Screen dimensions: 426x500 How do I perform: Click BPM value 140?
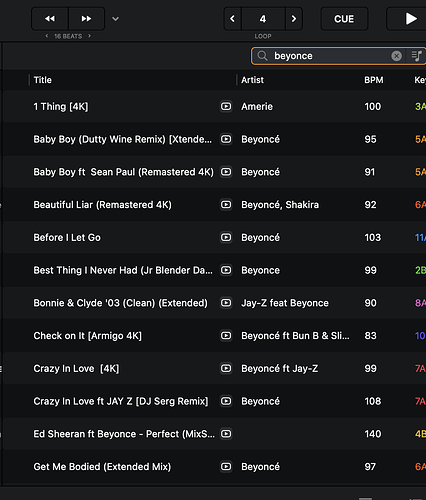coord(373,434)
